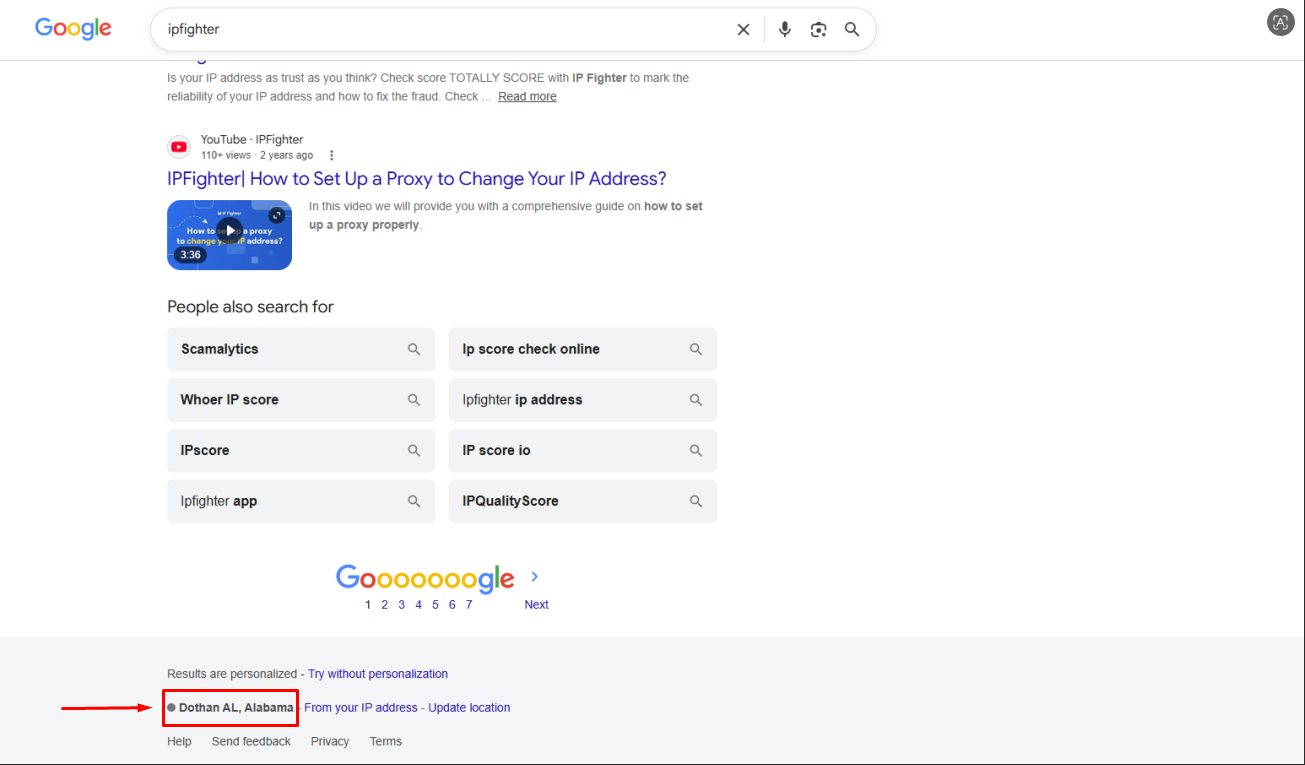Select IPQualityScore suggestion
Viewport: 1305px width, 765px height.
pyautogui.click(x=583, y=501)
